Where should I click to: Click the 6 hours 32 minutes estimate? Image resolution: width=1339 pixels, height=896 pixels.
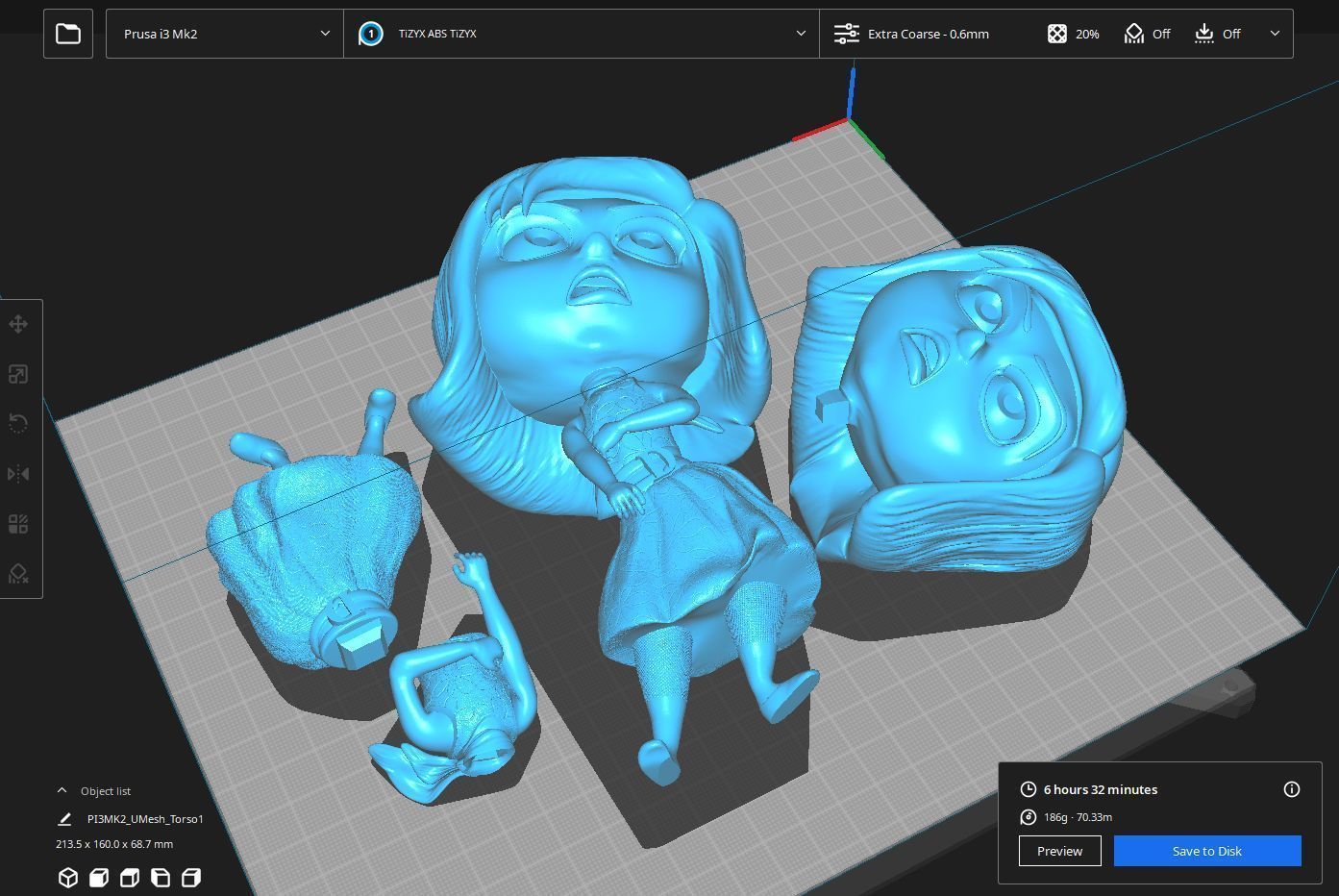[x=1101, y=789]
